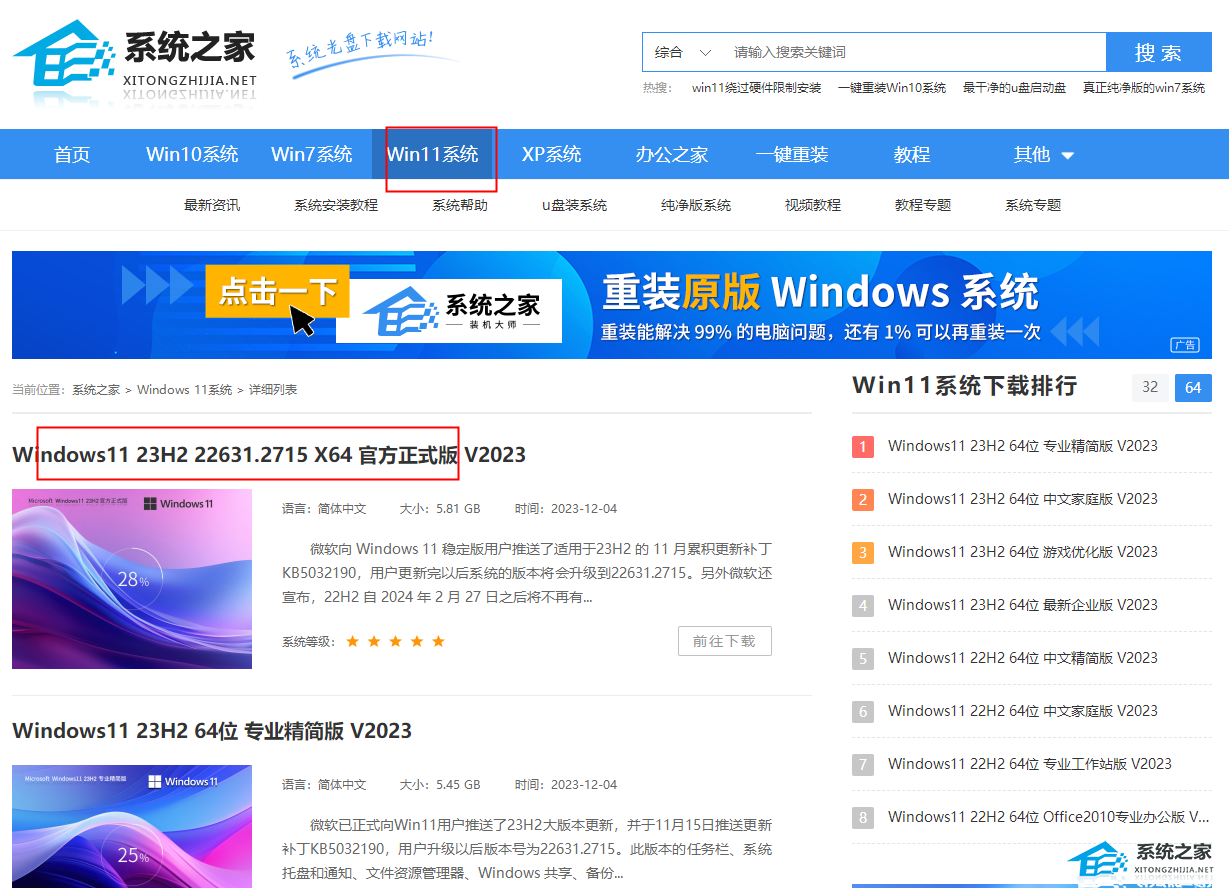The height and width of the screenshot is (888, 1229).
Task: Switch ranking to 64-bit tab
Action: coord(1193,387)
